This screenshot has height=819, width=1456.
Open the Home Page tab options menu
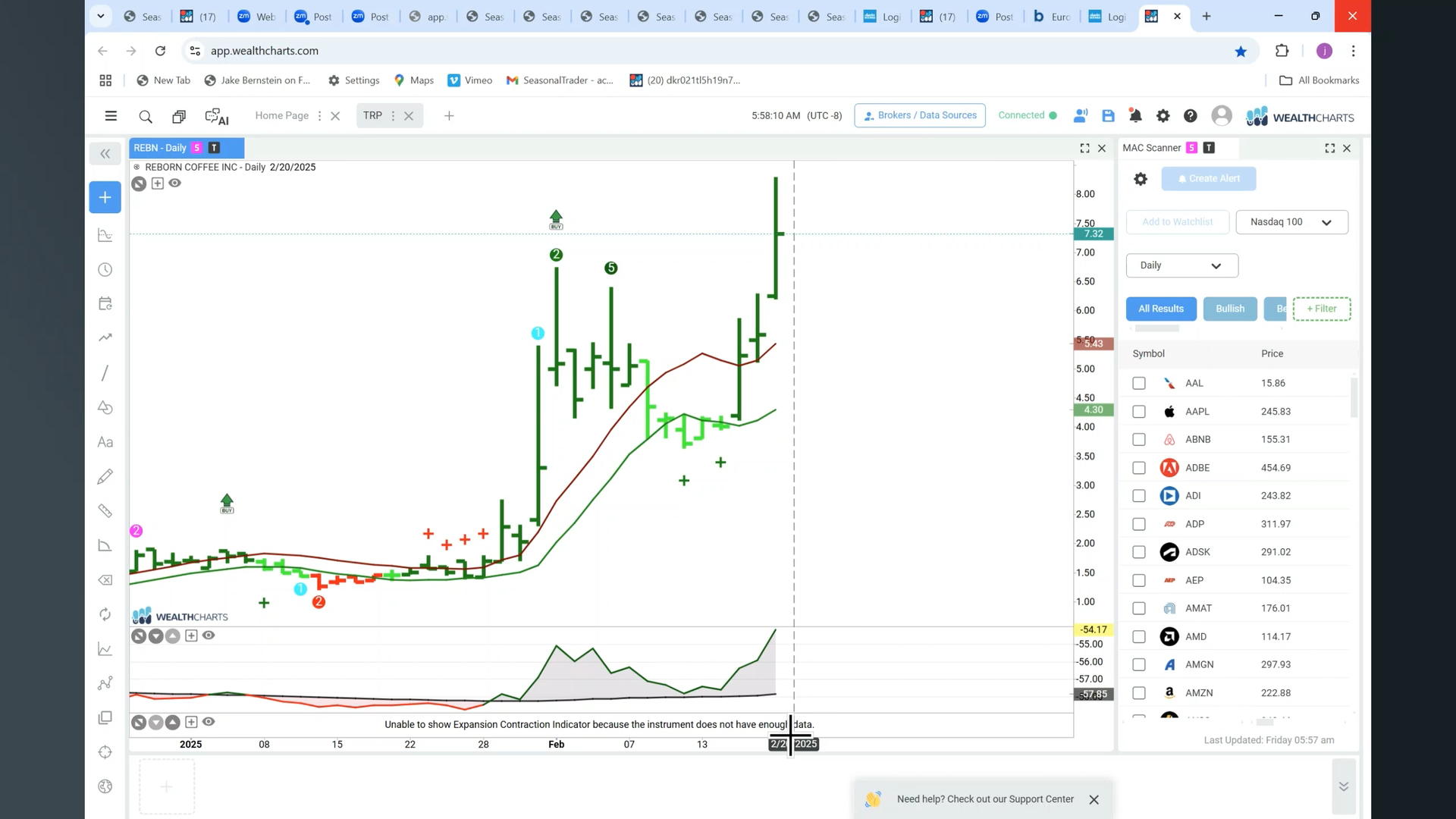tap(319, 116)
